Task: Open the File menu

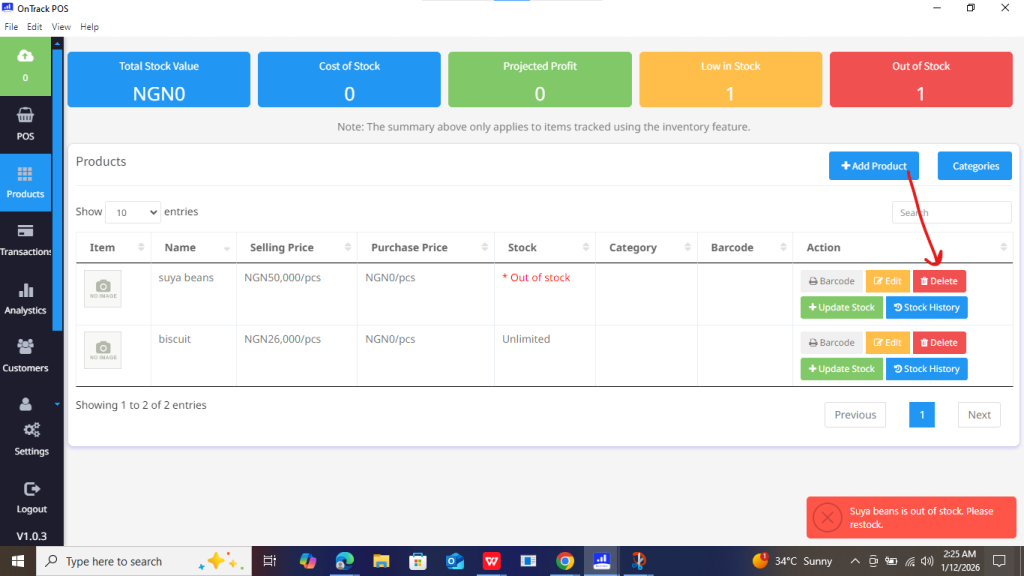Action: coord(12,27)
